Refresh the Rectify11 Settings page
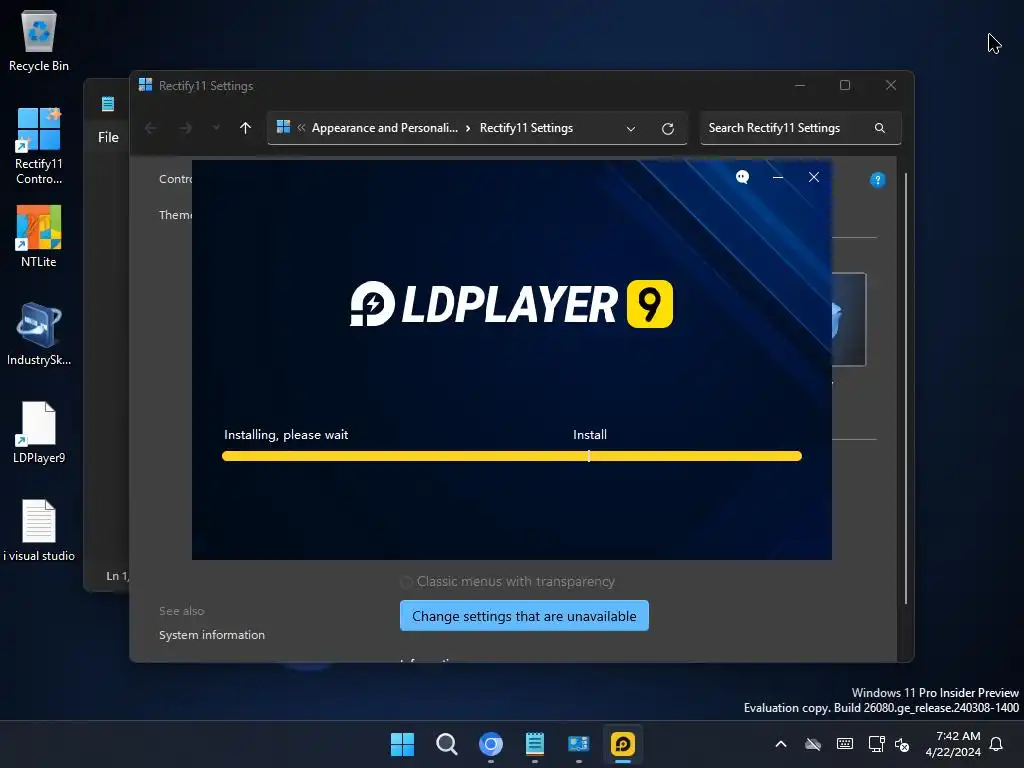Screen dimensions: 1024x768 [x=667, y=129]
